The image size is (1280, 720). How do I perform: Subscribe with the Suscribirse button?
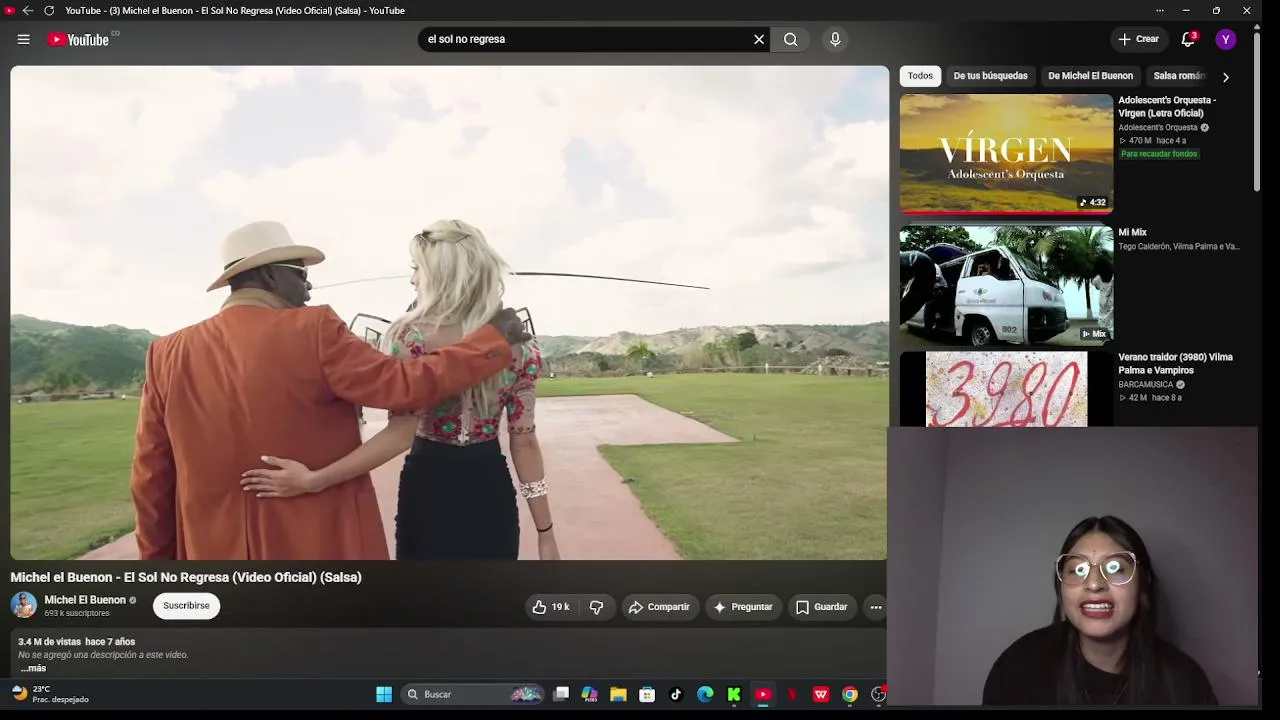tap(186, 606)
